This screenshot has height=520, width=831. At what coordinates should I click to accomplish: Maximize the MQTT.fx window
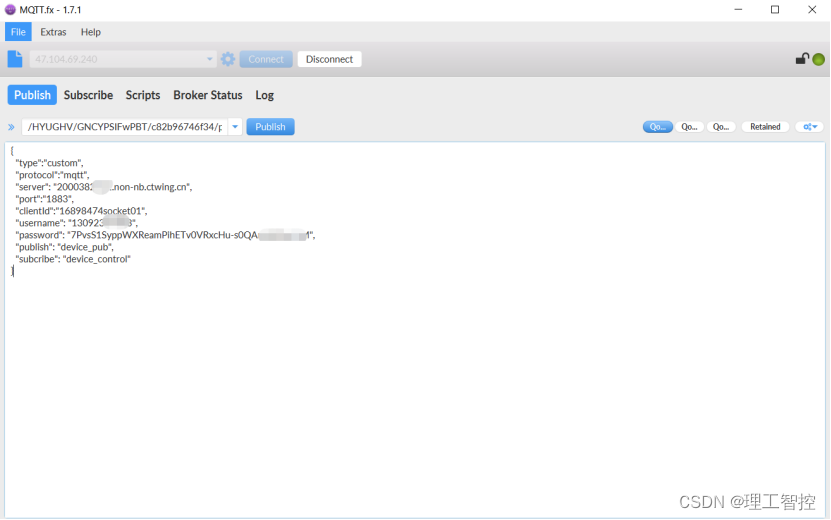[775, 10]
